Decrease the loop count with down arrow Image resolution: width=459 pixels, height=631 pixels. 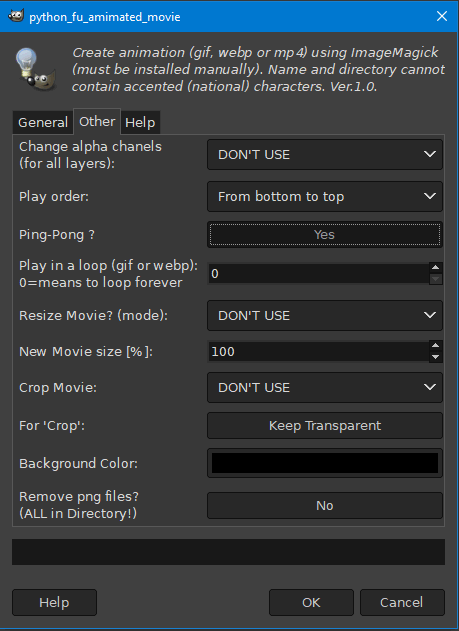pyautogui.click(x=436, y=279)
